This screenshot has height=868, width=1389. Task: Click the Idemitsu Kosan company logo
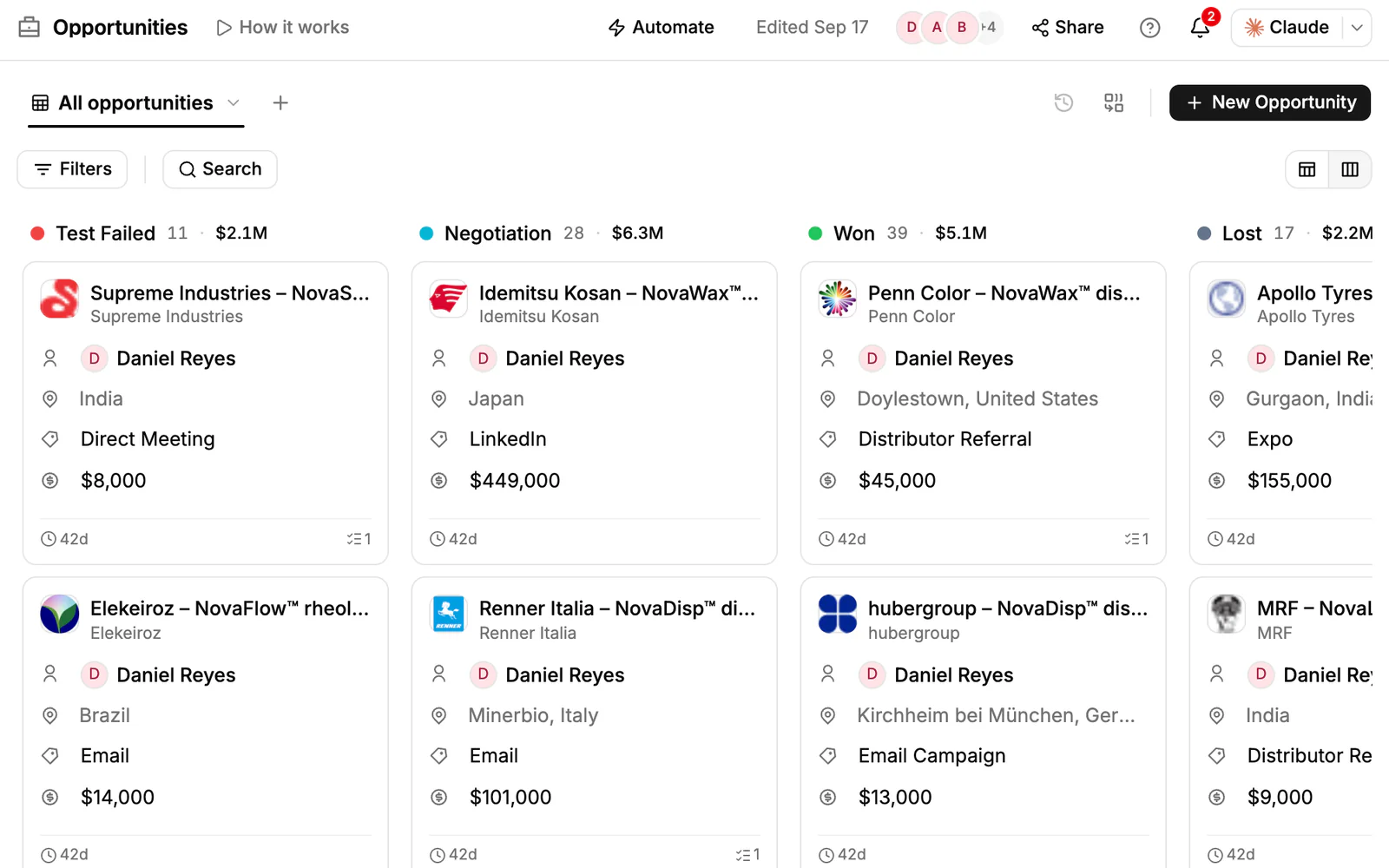click(449, 299)
